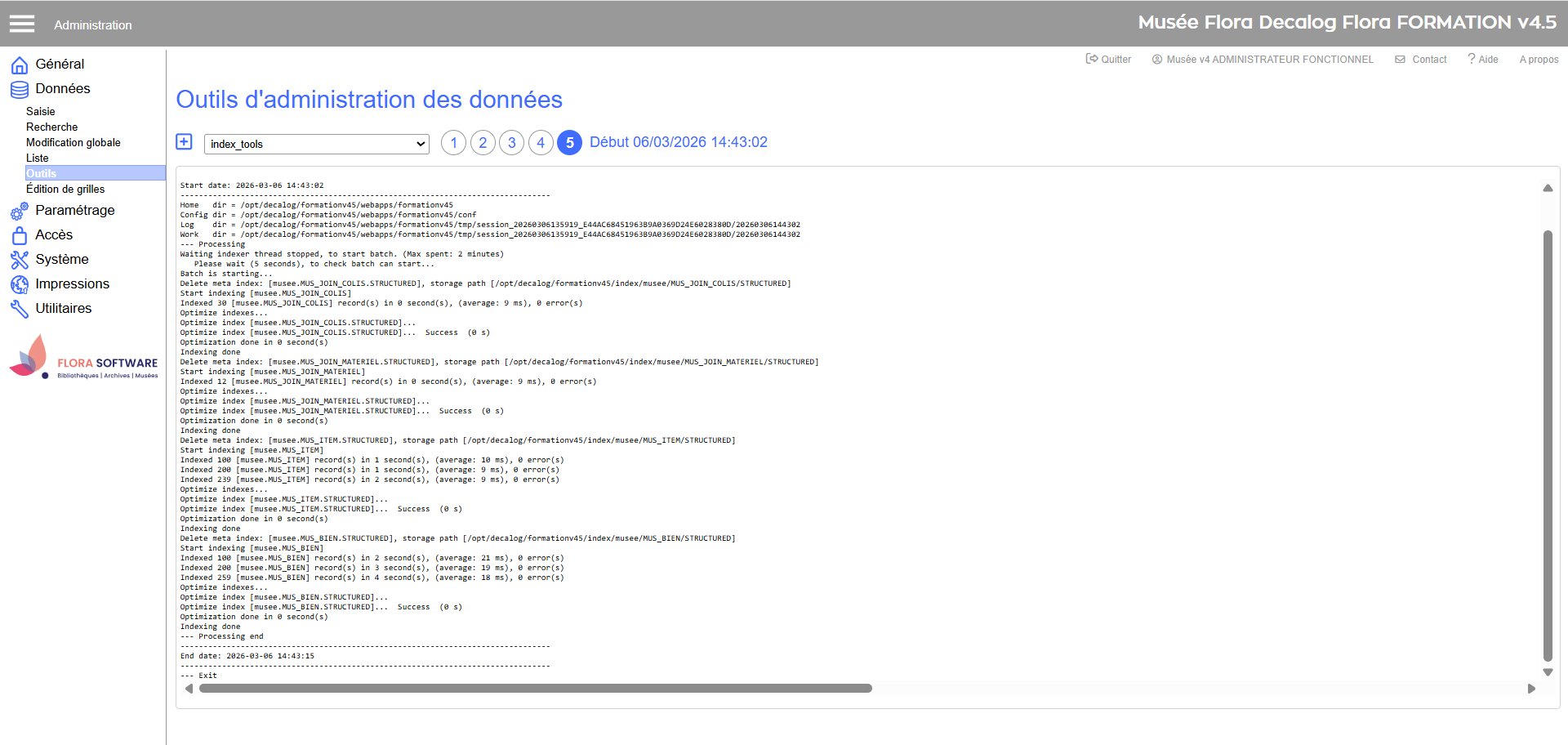Click the 'Début 06/03/2026 14:43:02' text

coord(679,142)
